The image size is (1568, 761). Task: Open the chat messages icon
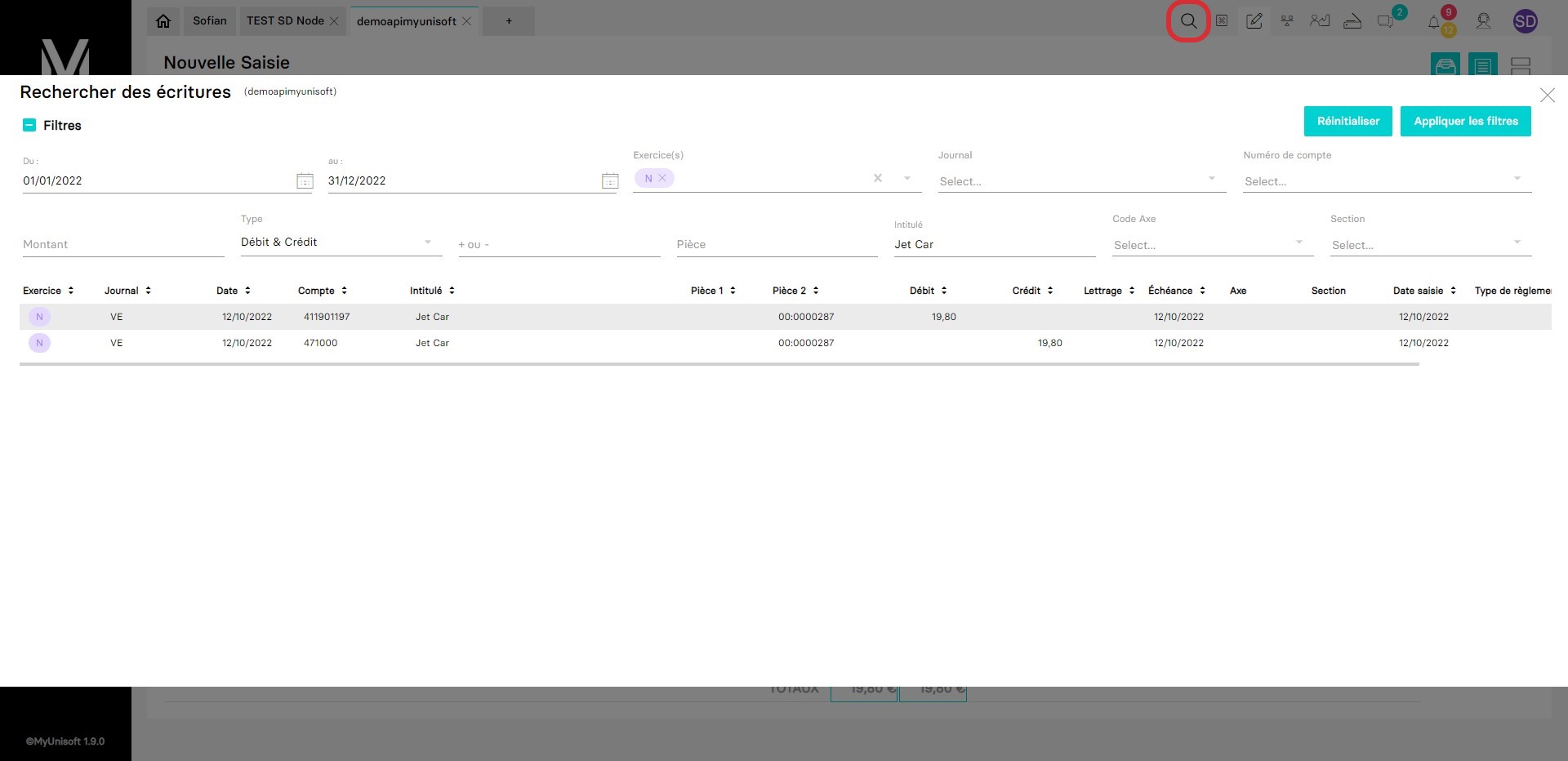(x=1385, y=22)
